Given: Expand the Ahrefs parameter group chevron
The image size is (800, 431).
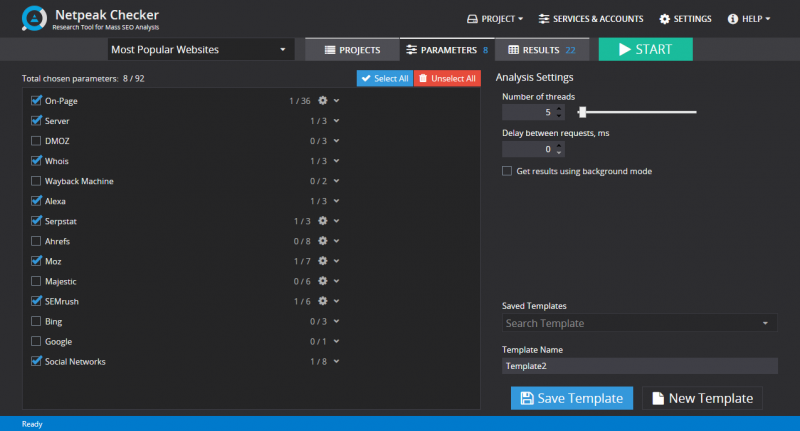Looking at the screenshot, I should click(x=337, y=241).
